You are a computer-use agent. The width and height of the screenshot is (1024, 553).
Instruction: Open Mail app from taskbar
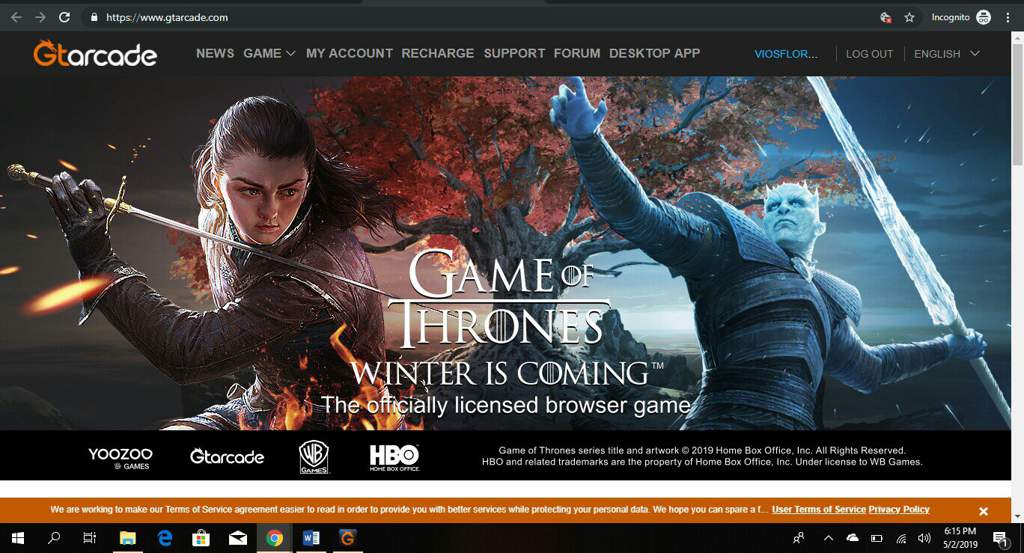(x=238, y=538)
